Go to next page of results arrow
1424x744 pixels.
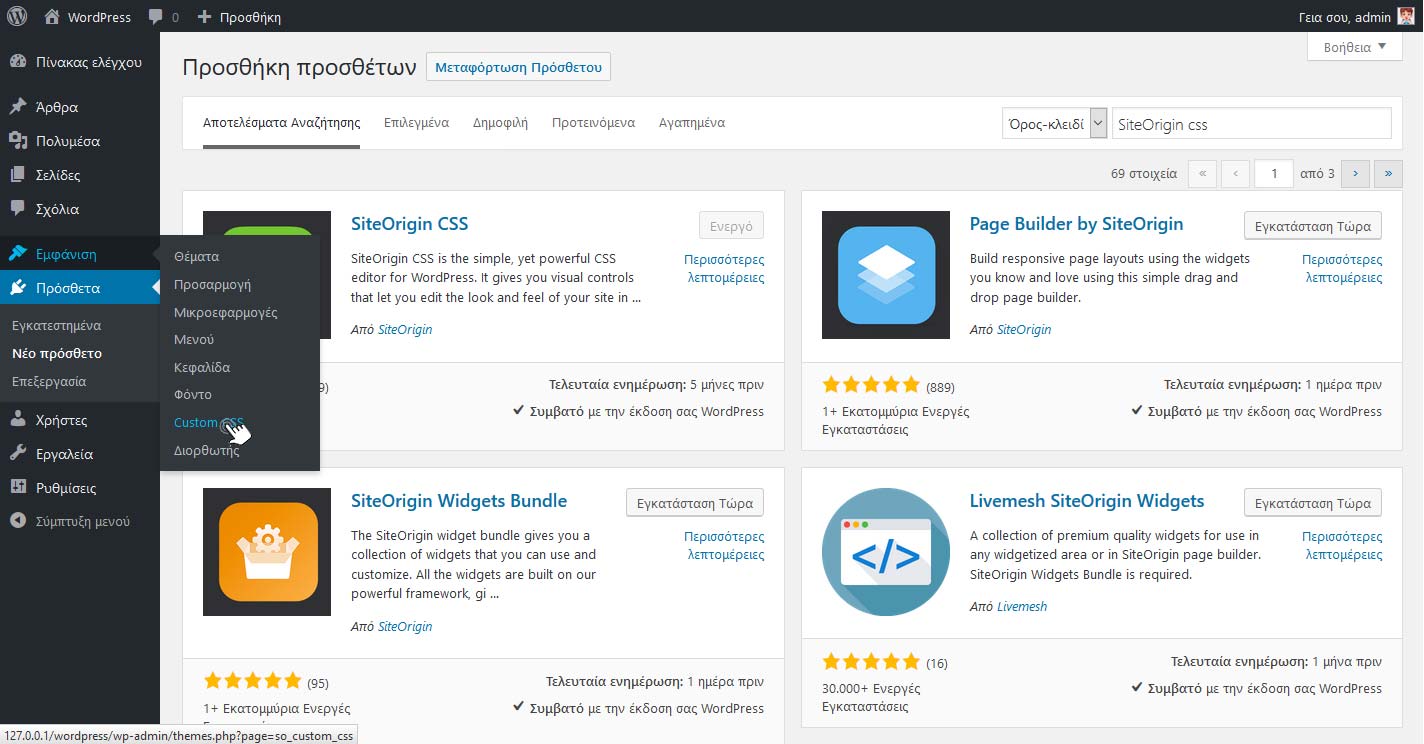point(1355,174)
